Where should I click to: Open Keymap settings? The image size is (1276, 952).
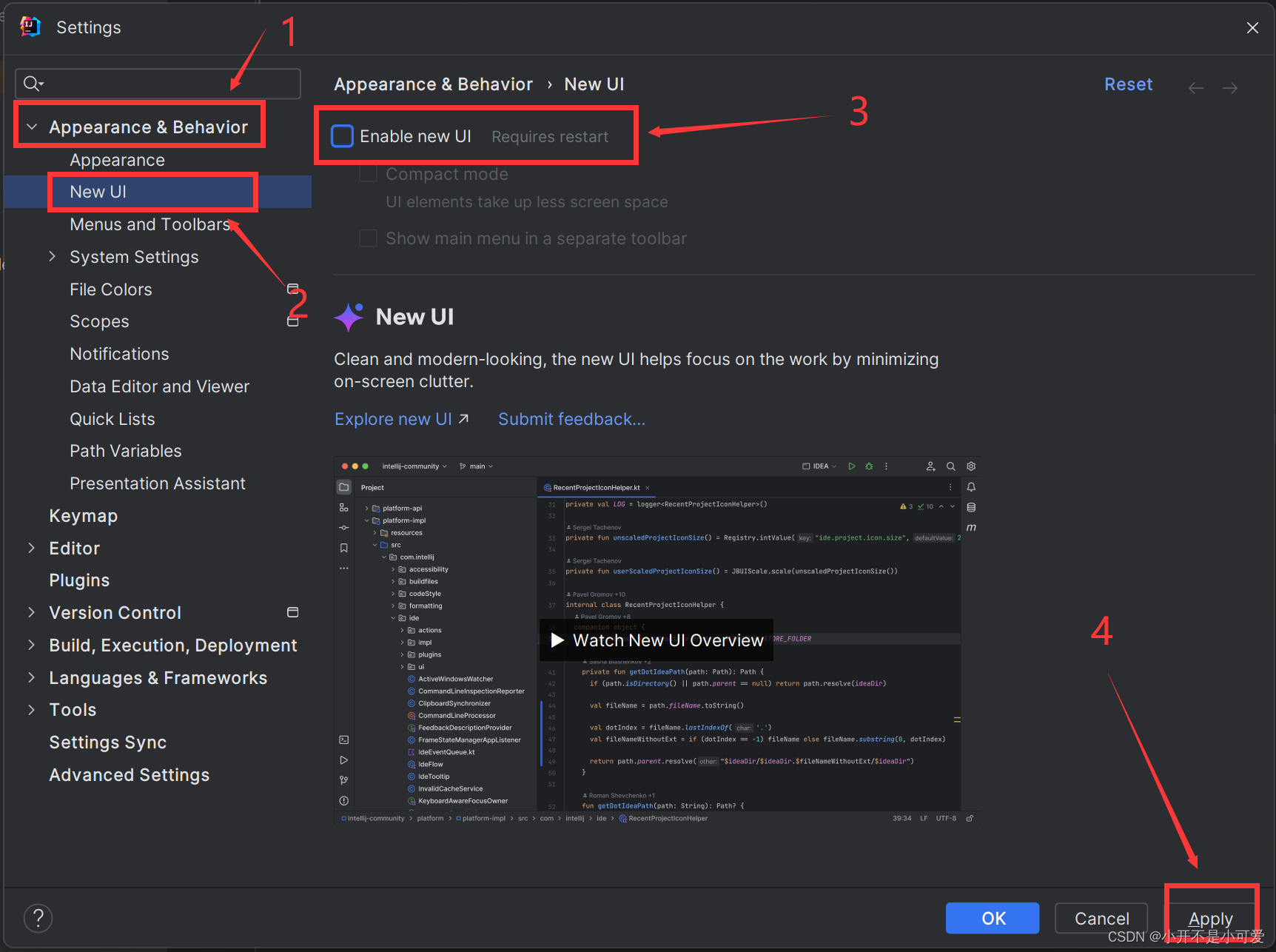click(x=83, y=516)
